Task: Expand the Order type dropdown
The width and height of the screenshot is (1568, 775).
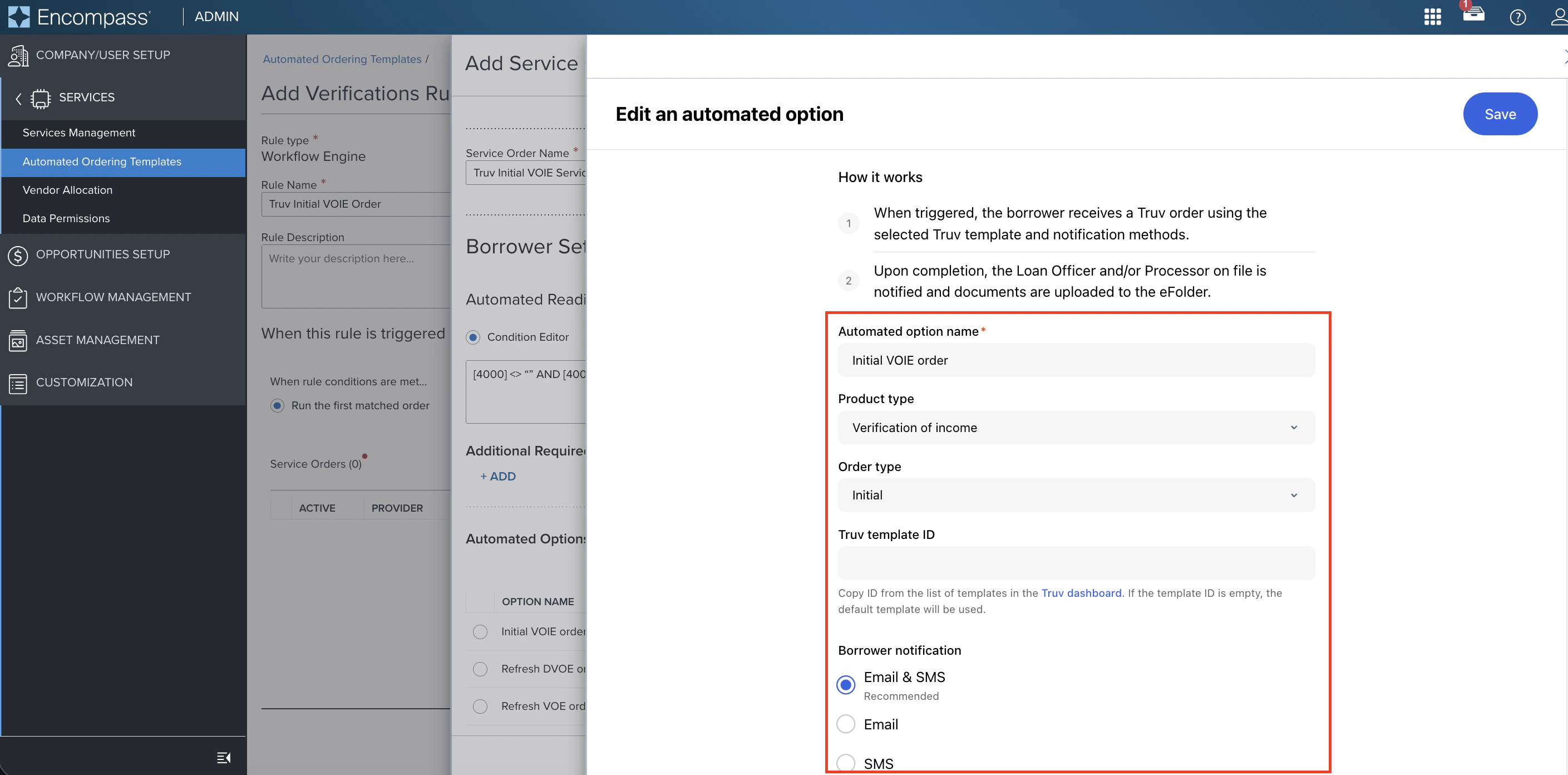Action: point(1076,495)
